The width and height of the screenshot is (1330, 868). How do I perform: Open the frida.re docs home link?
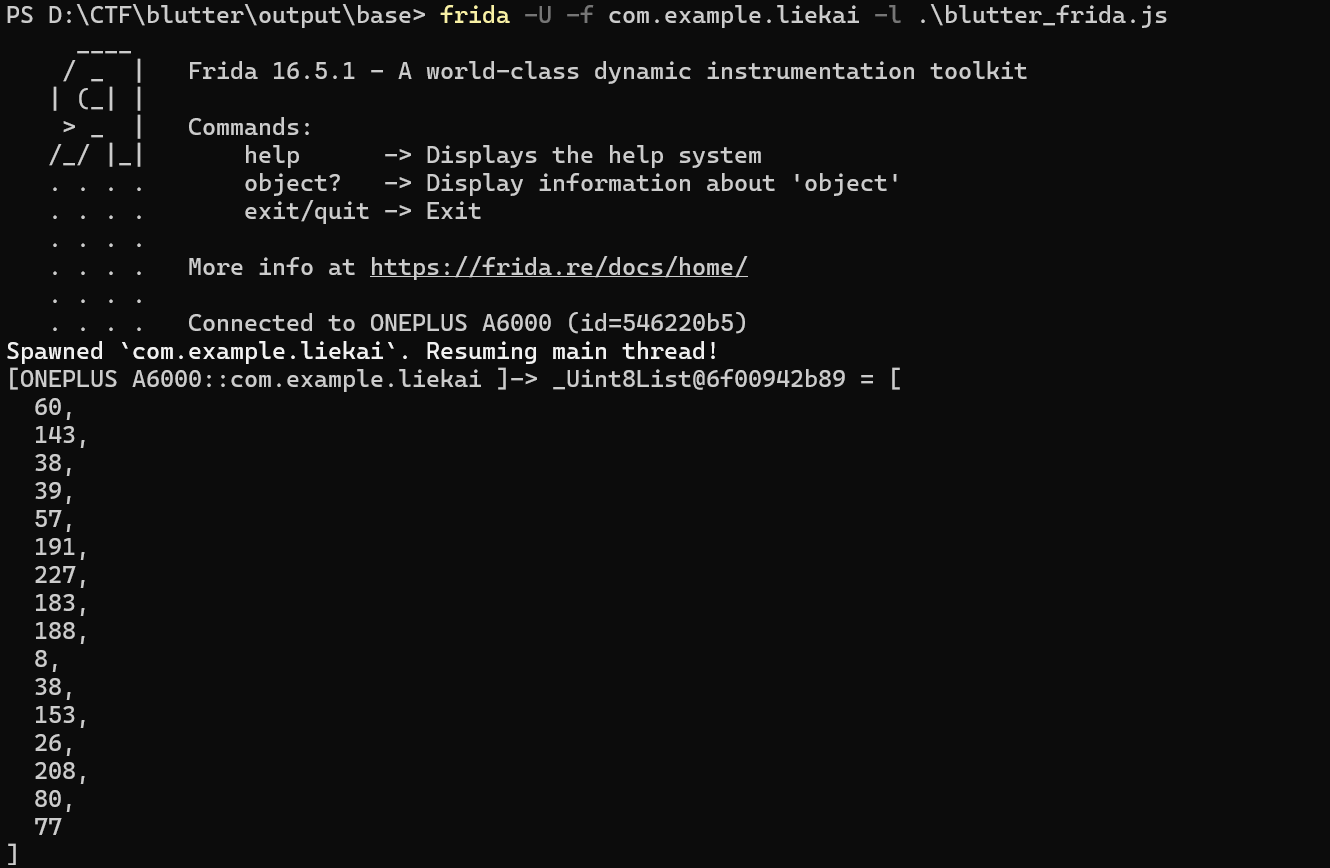coord(558,267)
